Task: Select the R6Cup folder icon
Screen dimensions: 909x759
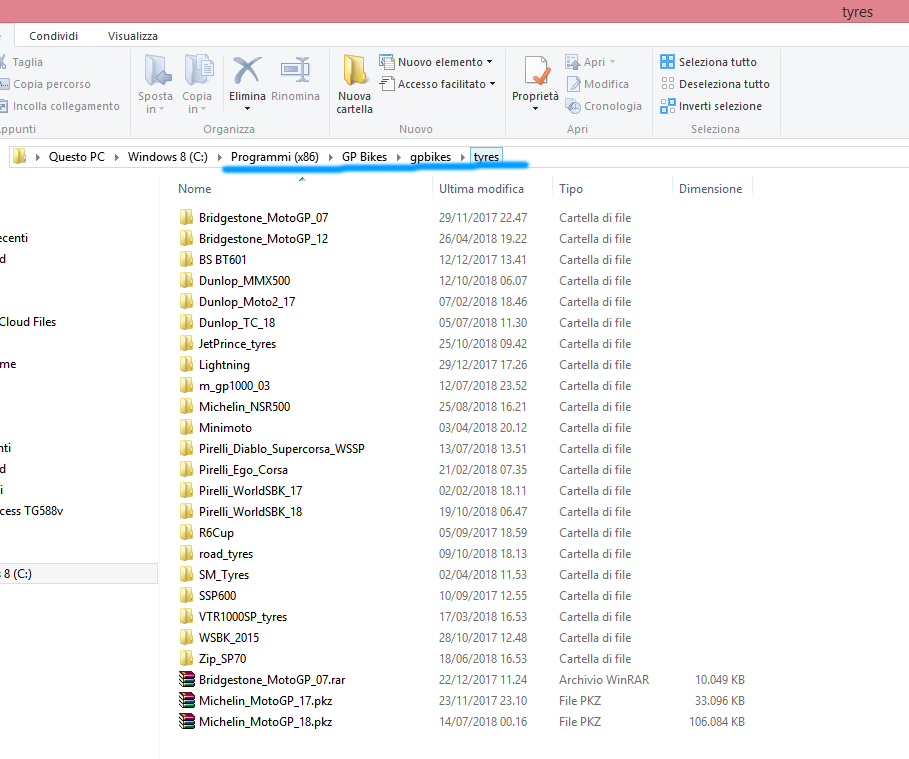Action: [x=186, y=532]
